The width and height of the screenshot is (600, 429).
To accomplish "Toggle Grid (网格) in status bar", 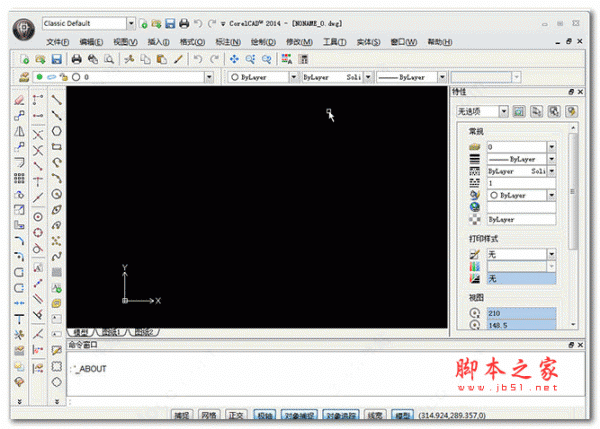I will (x=209, y=415).
